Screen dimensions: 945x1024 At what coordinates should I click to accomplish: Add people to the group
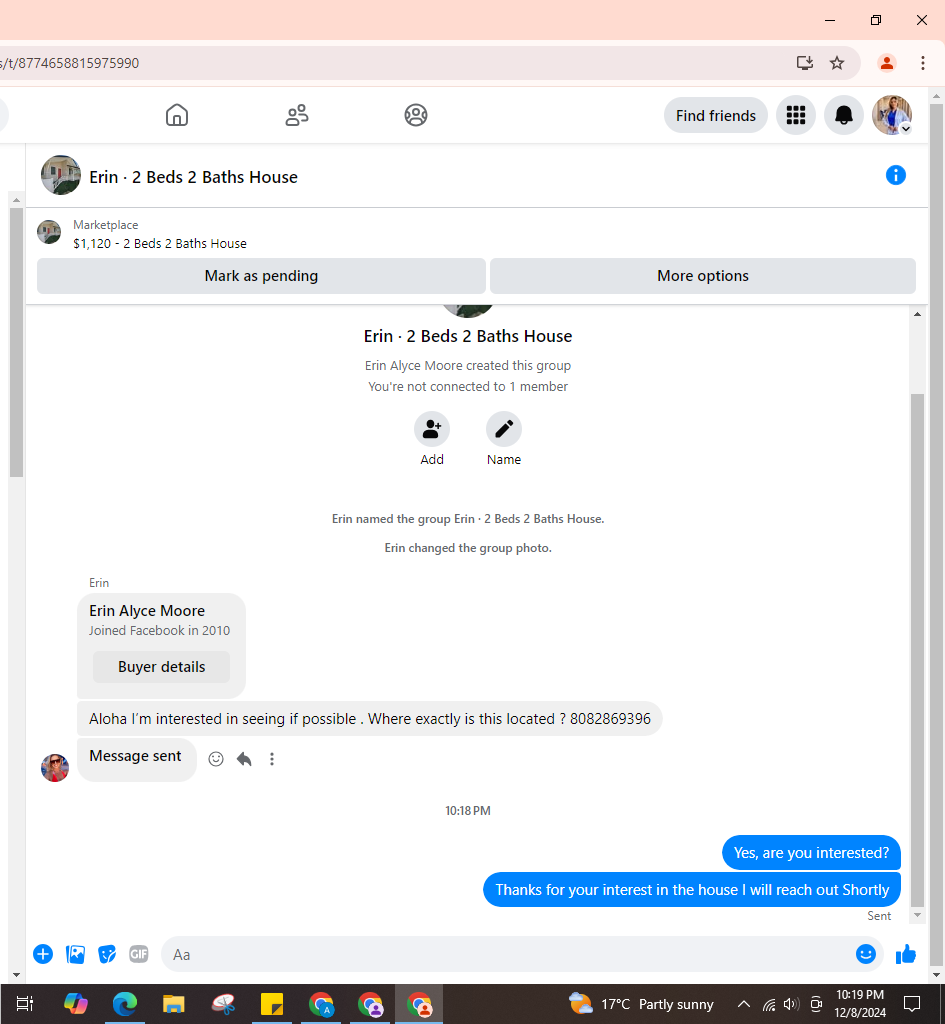432,429
